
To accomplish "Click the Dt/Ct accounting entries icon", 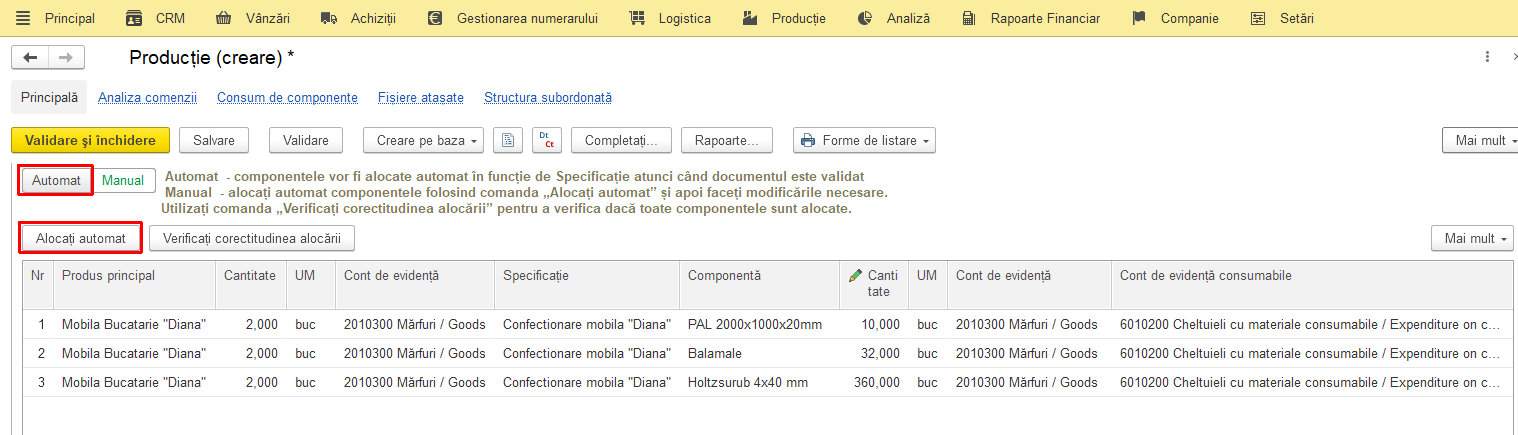I will [547, 141].
